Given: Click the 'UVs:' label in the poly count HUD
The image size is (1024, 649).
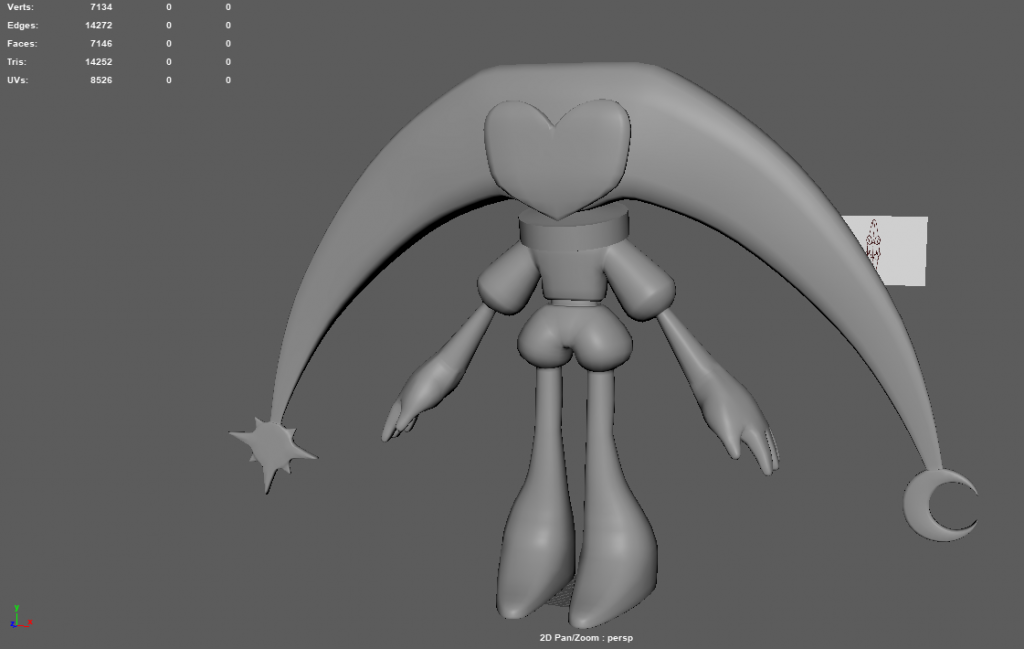Looking at the screenshot, I should pos(18,80).
